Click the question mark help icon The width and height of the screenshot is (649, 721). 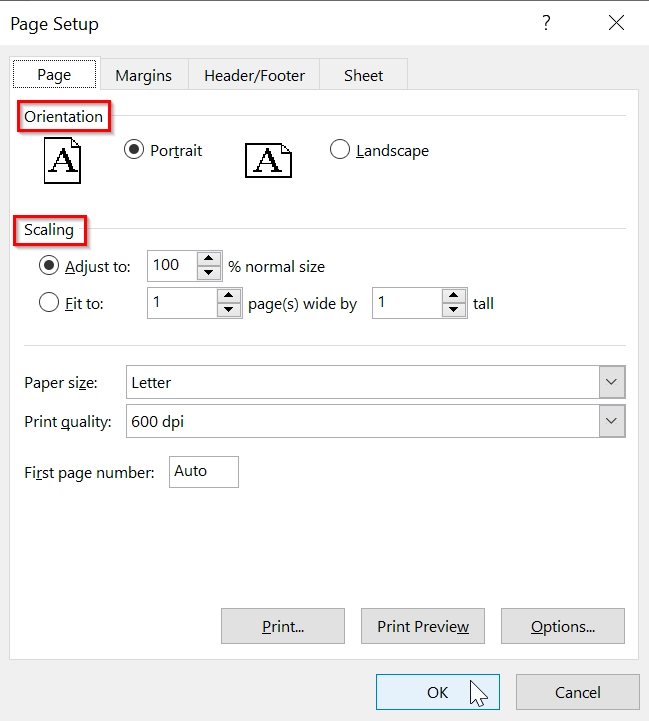coord(546,23)
